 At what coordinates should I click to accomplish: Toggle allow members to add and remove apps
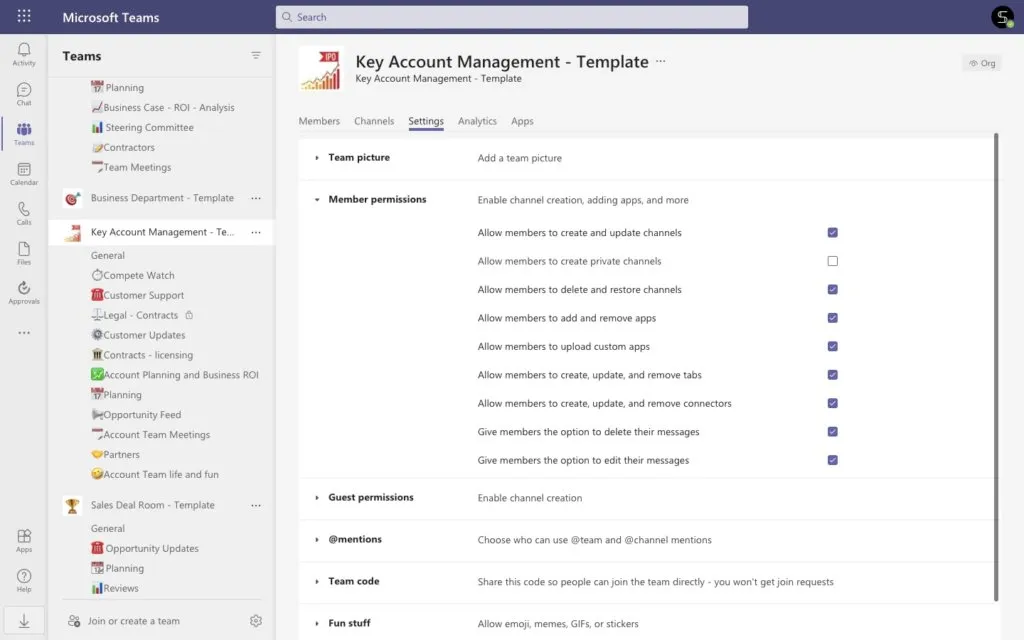[x=833, y=318]
